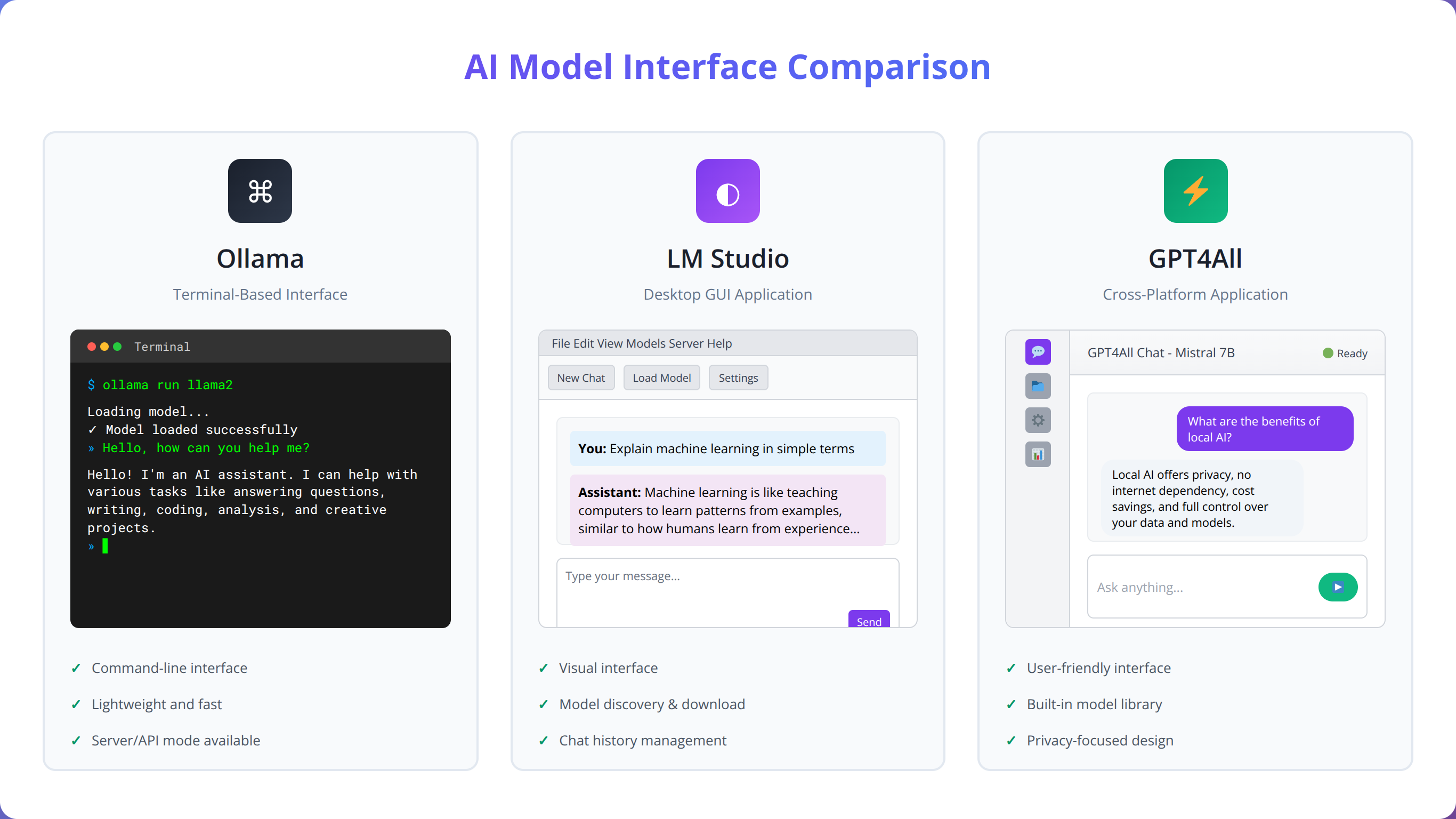Click the green Ready status dot
The height and width of the screenshot is (819, 1456).
click(x=1328, y=353)
